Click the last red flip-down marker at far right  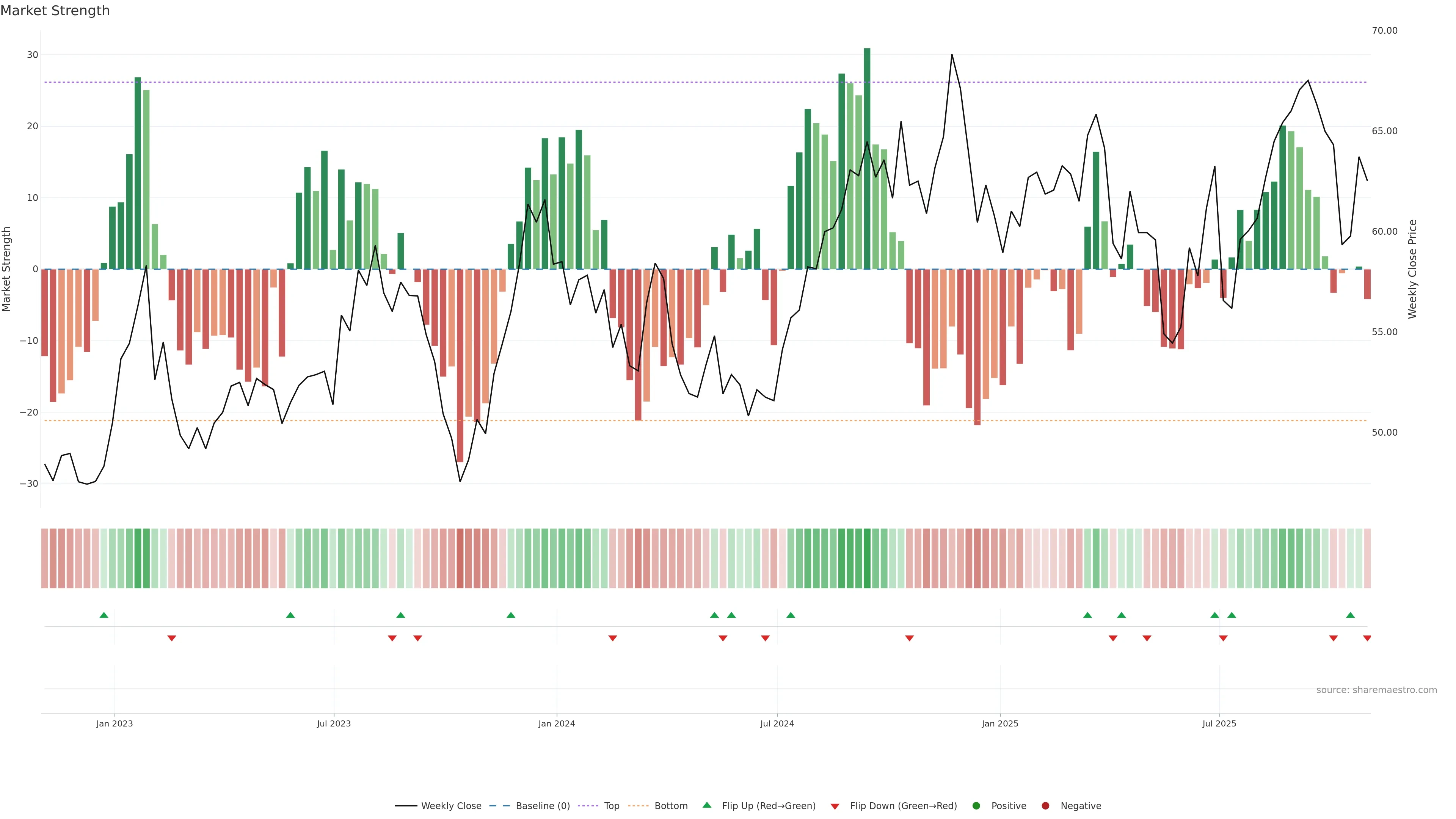click(x=1367, y=638)
